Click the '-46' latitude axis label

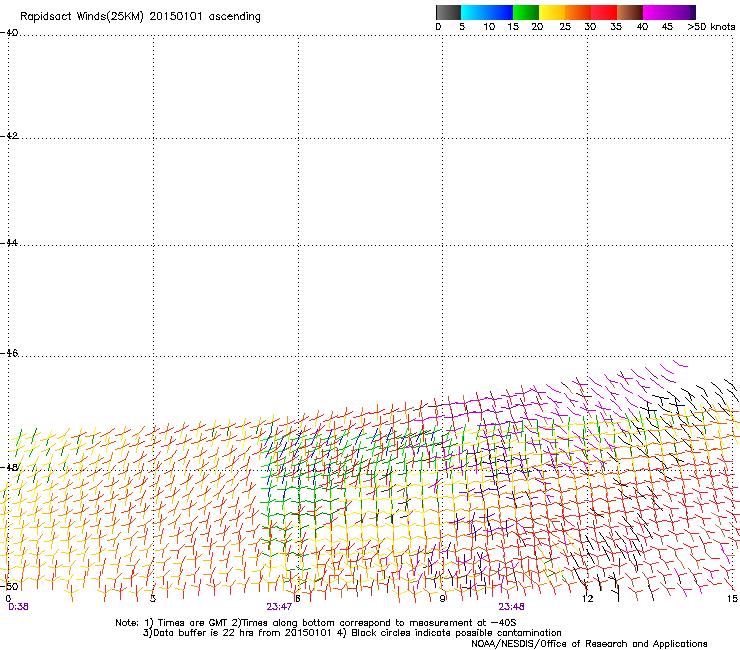(9, 353)
